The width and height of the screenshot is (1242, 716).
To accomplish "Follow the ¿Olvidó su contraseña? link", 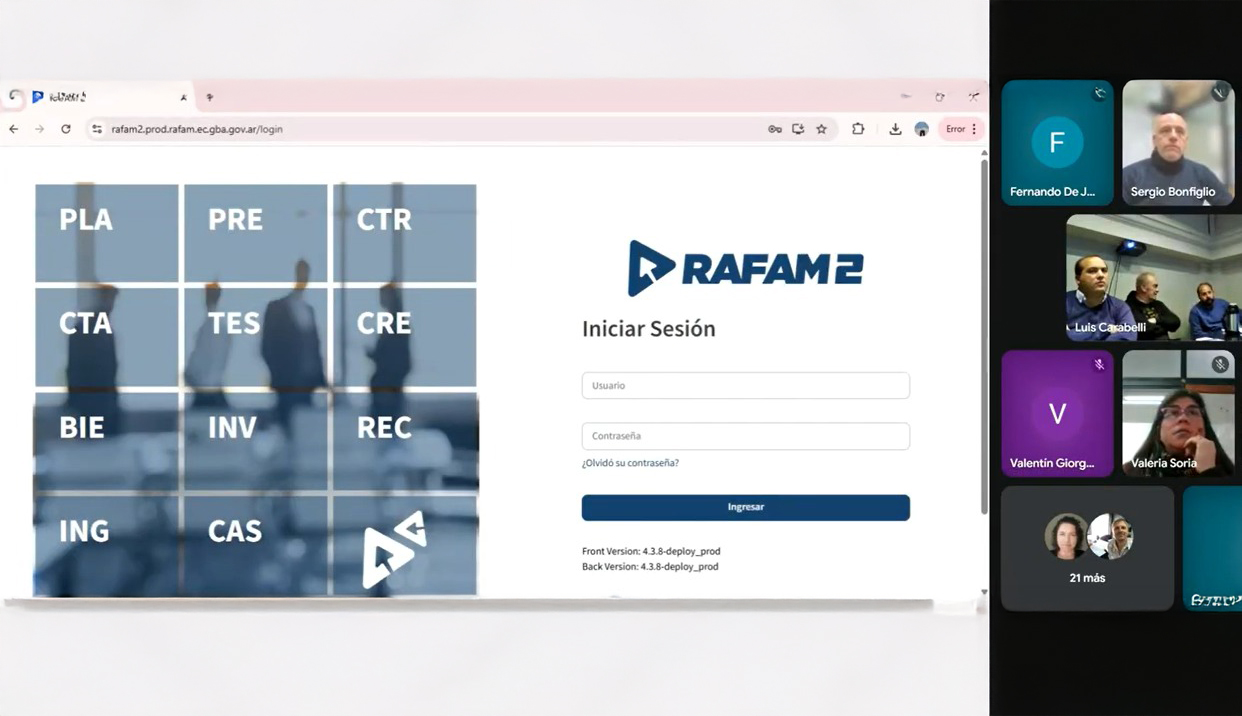I will pos(630,463).
